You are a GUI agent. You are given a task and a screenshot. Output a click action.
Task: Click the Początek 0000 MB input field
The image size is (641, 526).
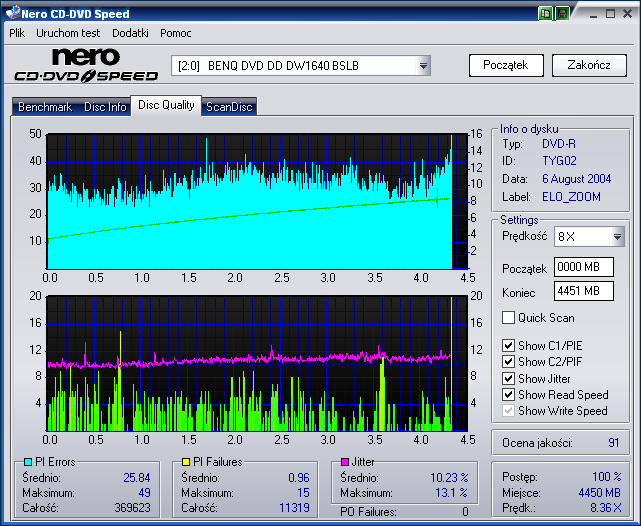click(584, 267)
